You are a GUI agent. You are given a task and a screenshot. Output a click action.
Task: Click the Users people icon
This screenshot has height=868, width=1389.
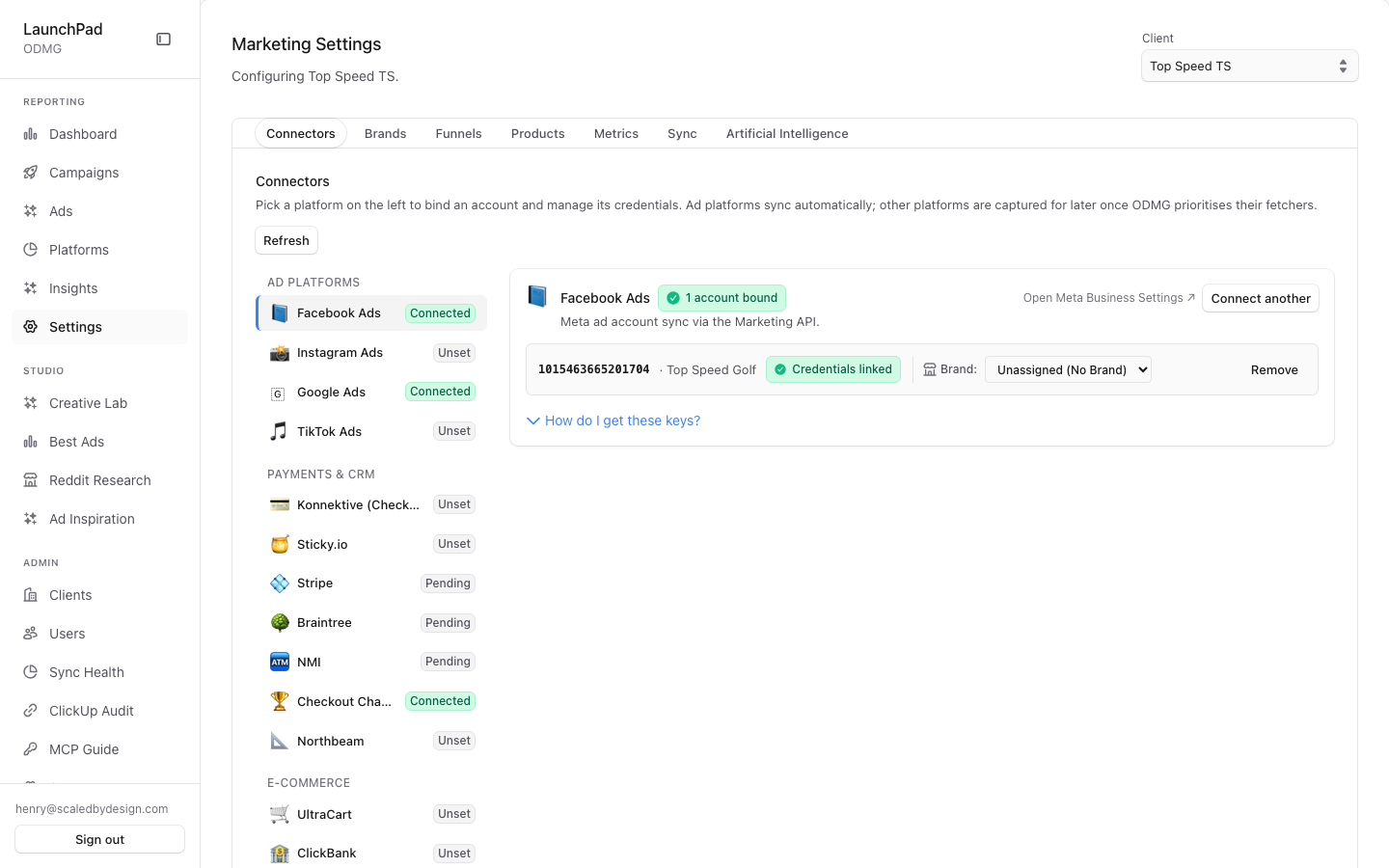coord(31,634)
